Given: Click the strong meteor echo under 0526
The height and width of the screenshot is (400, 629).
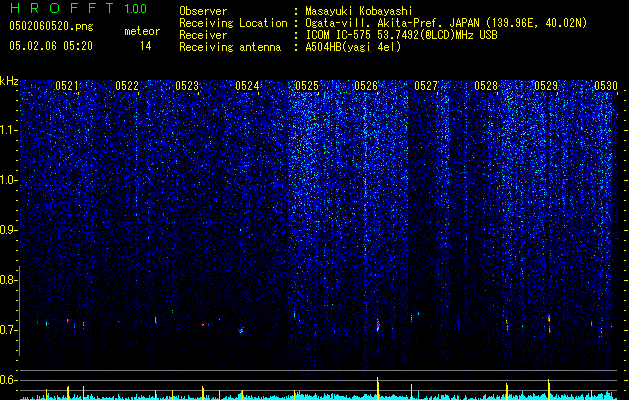Looking at the screenshot, I should pyautogui.click(x=377, y=325).
